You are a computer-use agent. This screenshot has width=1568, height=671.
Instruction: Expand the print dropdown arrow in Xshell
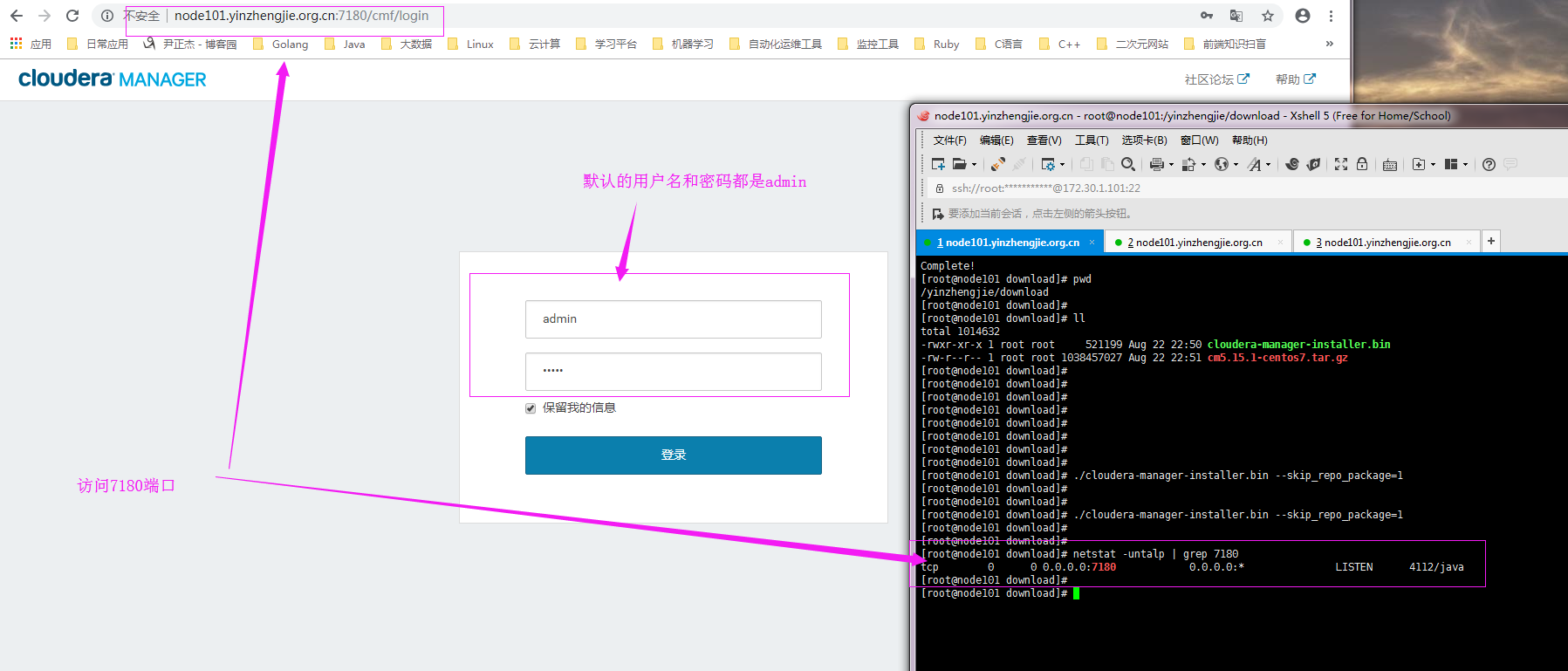[x=1172, y=165]
